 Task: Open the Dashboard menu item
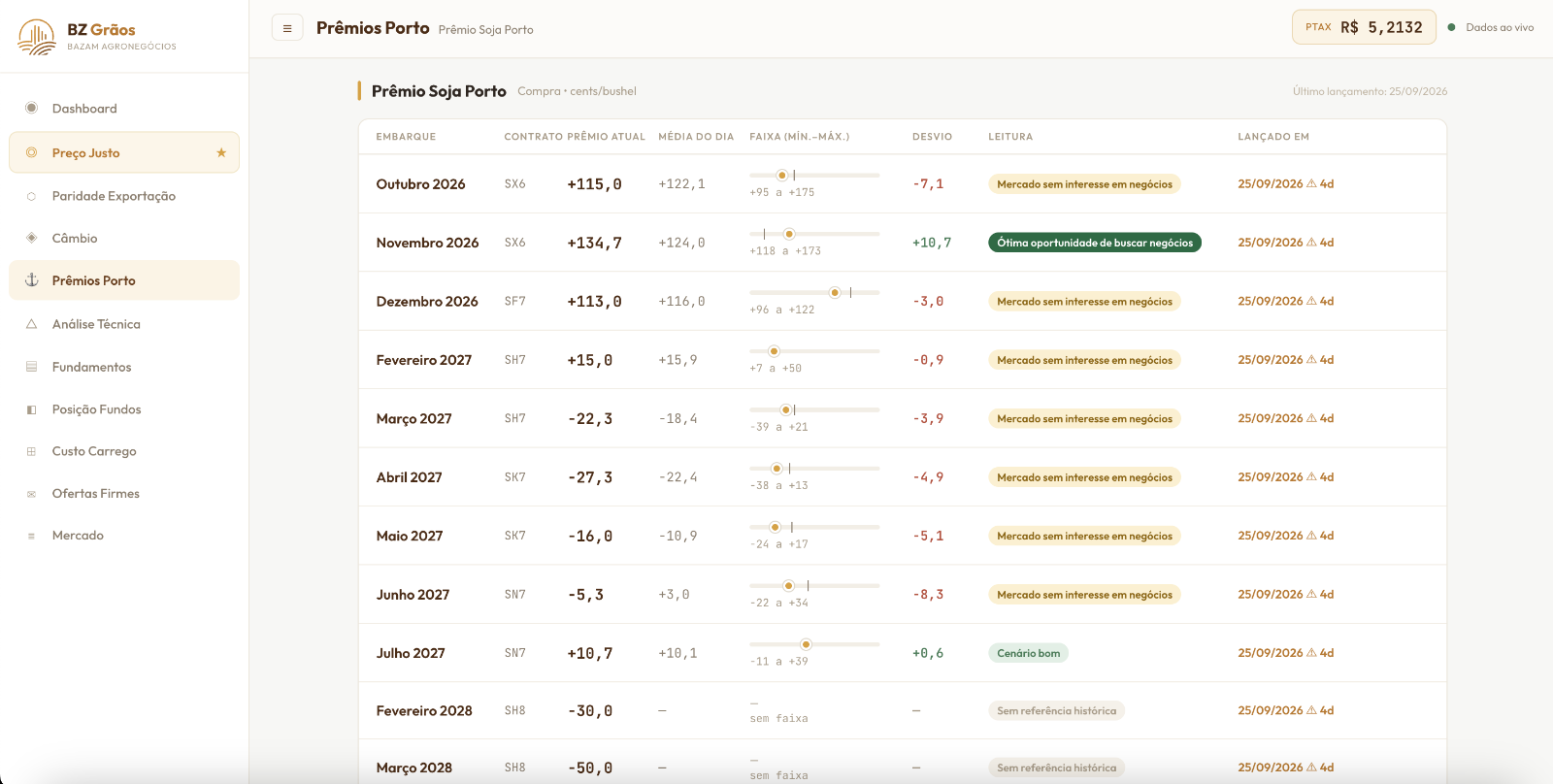pyautogui.click(x=124, y=109)
